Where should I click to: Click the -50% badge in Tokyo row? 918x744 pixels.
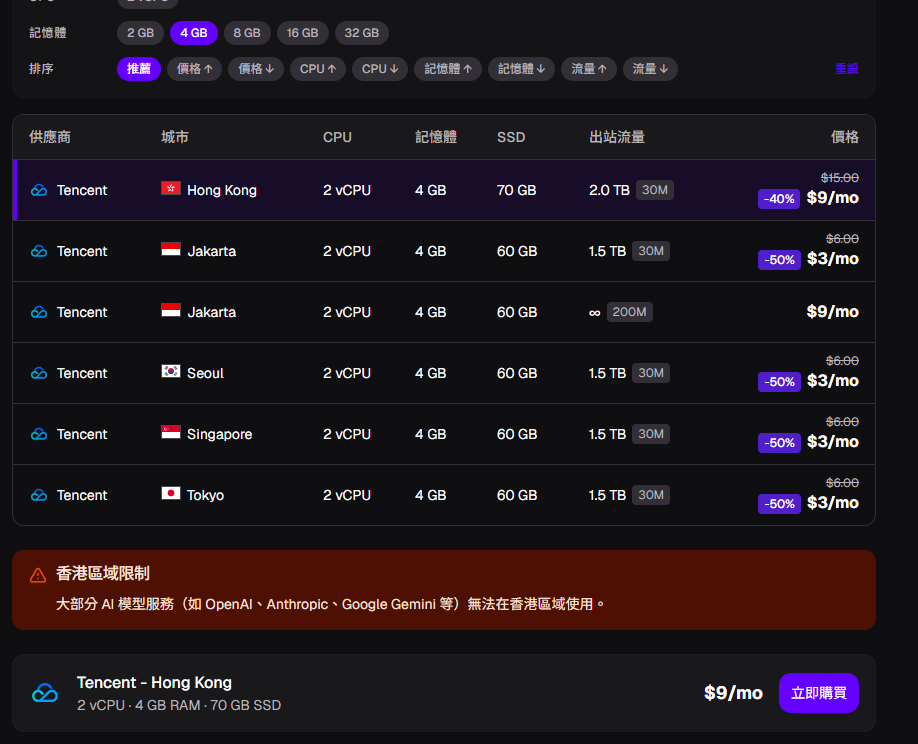click(779, 504)
